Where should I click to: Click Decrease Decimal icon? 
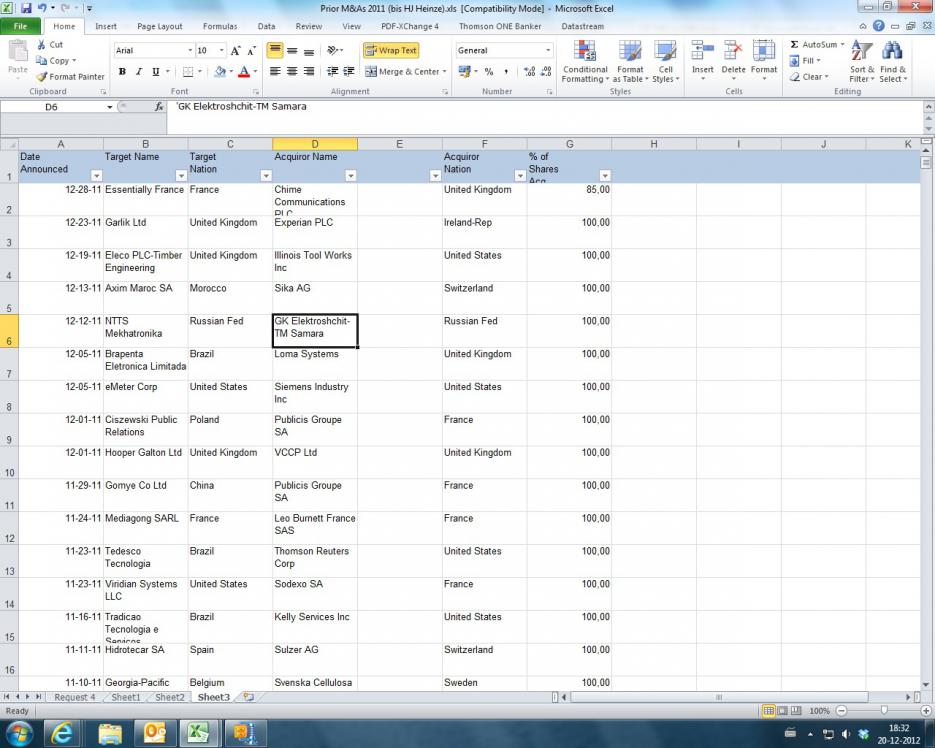(x=546, y=72)
